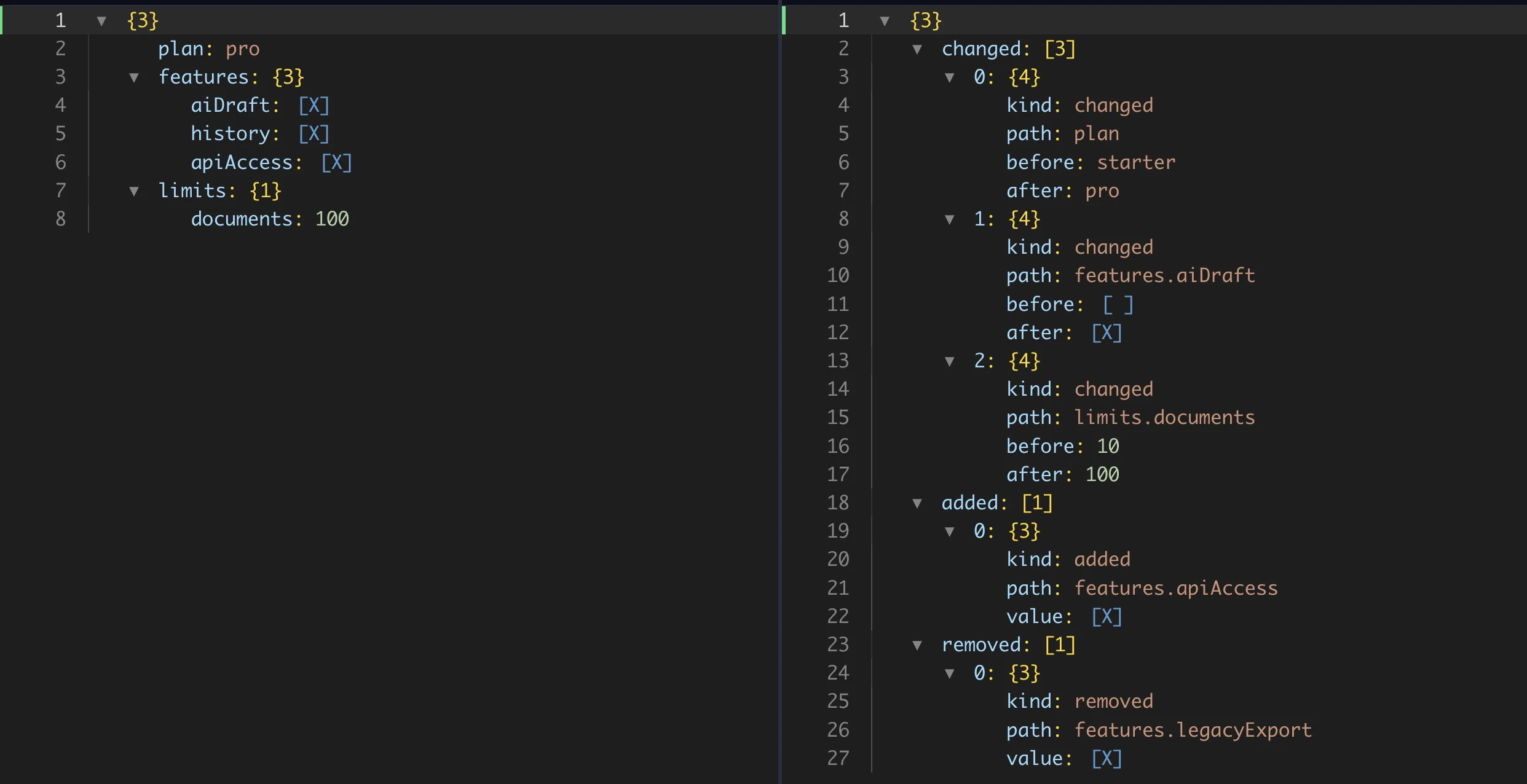The height and width of the screenshot is (784, 1527).
Task: Click the added array size badge [1]
Action: tap(1037, 503)
